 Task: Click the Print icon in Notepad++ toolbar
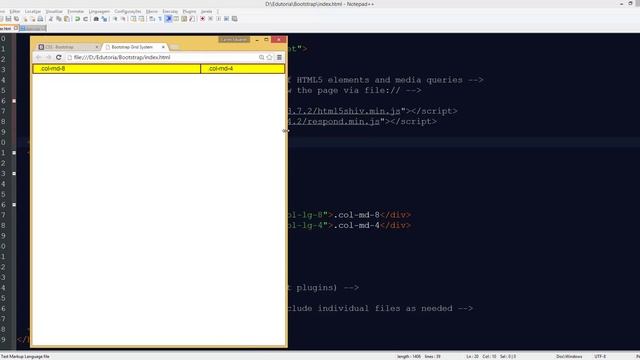pyautogui.click(x=40, y=19)
